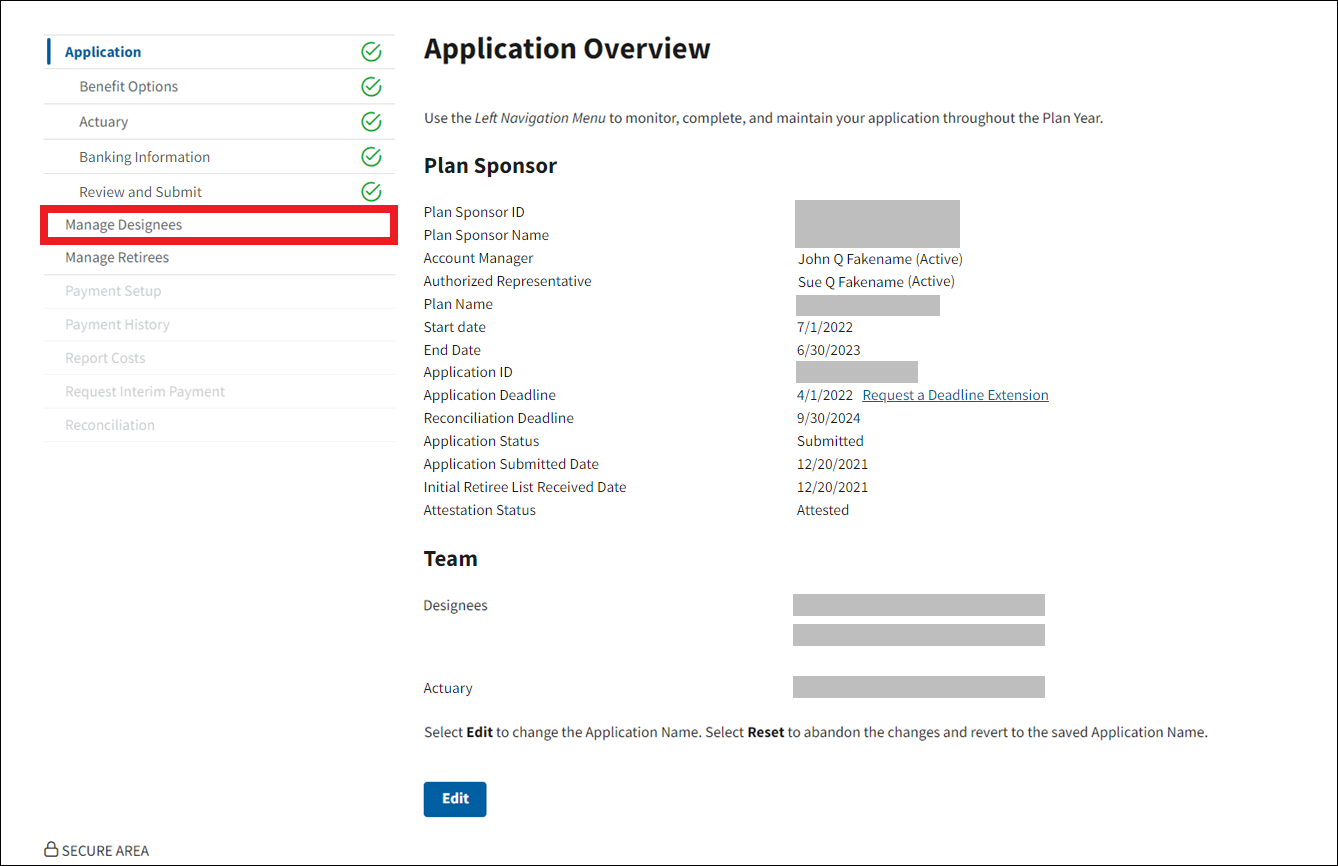Navigate to Review and Submit

pyautogui.click(x=141, y=192)
